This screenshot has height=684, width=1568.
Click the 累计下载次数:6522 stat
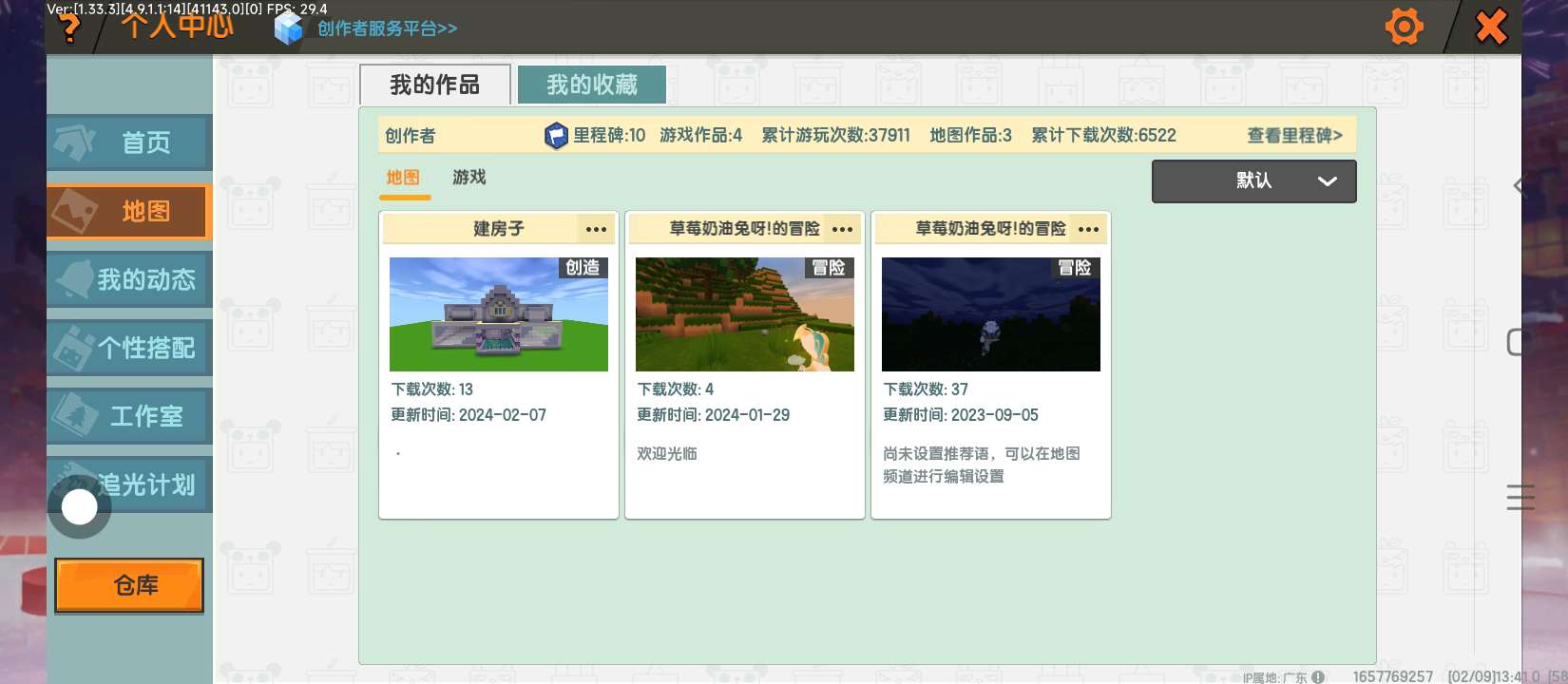tap(1104, 136)
